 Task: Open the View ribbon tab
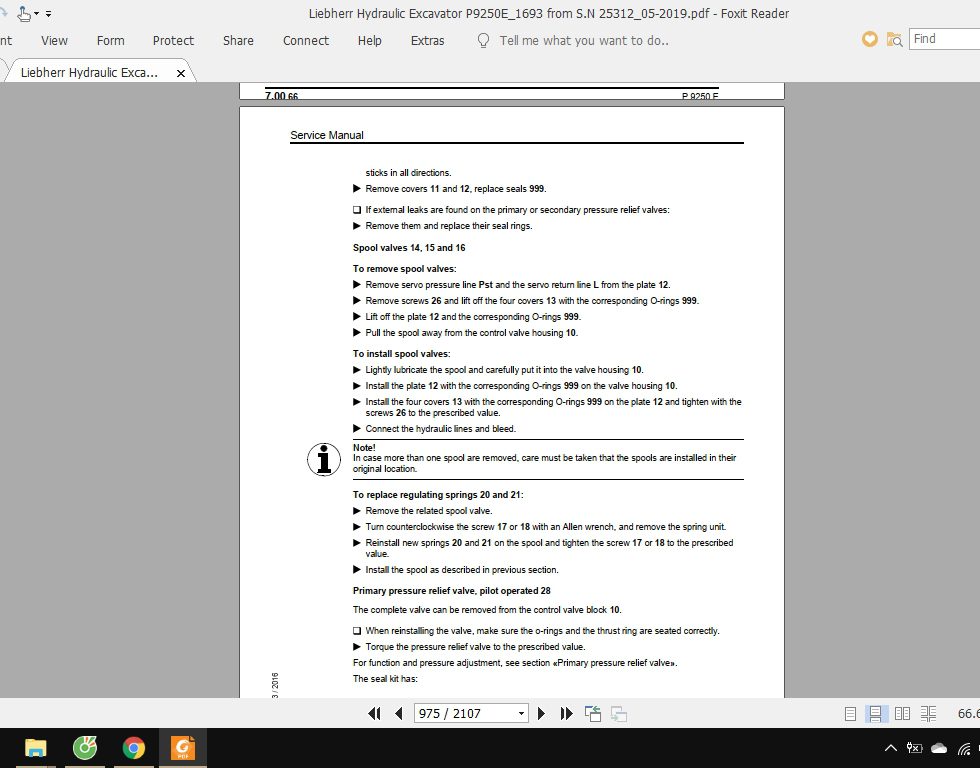click(54, 41)
